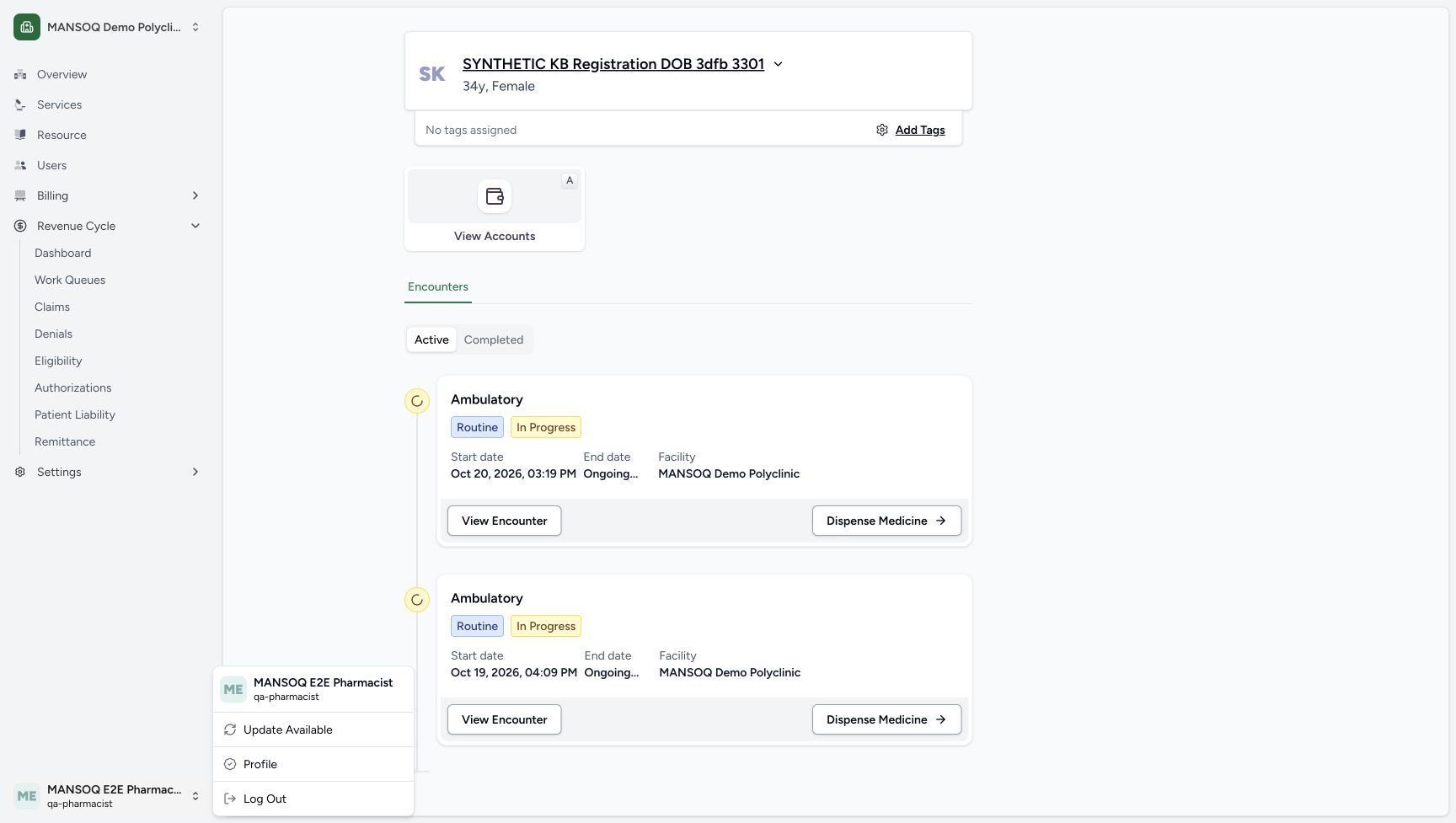Open Eligibility in Revenue Cycle

[58, 361]
